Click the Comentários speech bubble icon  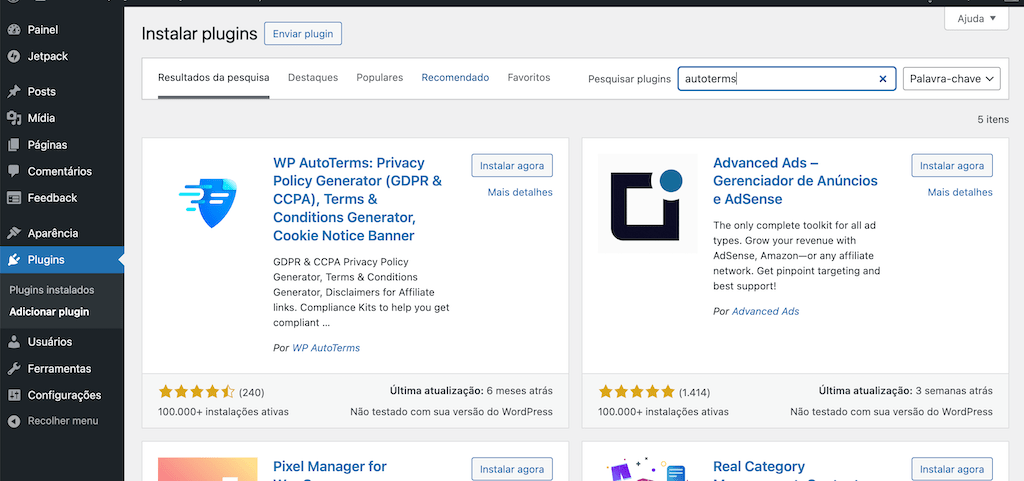coord(14,171)
